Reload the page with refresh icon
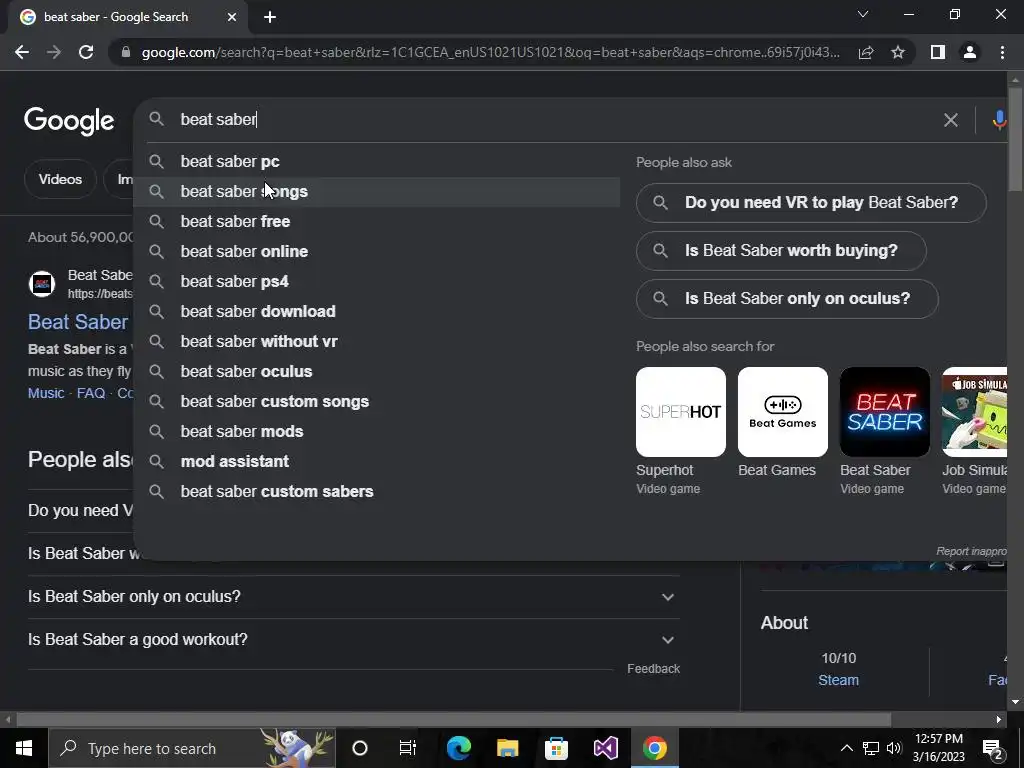Image resolution: width=1024 pixels, height=768 pixels. point(86,52)
